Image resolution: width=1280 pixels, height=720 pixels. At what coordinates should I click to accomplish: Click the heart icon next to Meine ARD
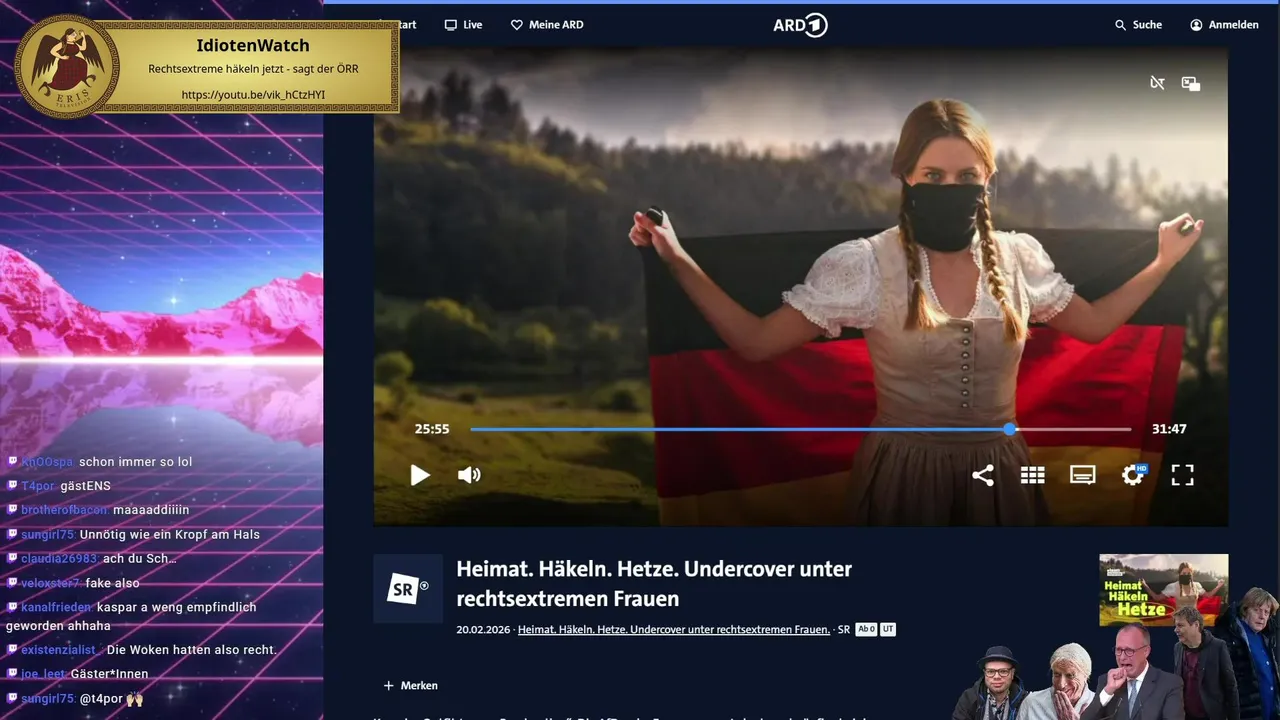pos(517,25)
